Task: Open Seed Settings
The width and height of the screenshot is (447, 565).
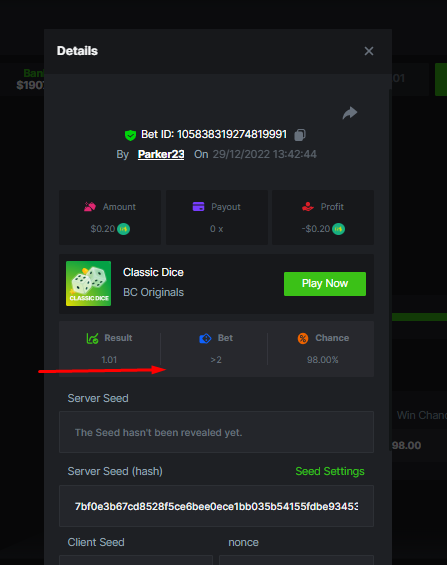Action: [x=330, y=471]
